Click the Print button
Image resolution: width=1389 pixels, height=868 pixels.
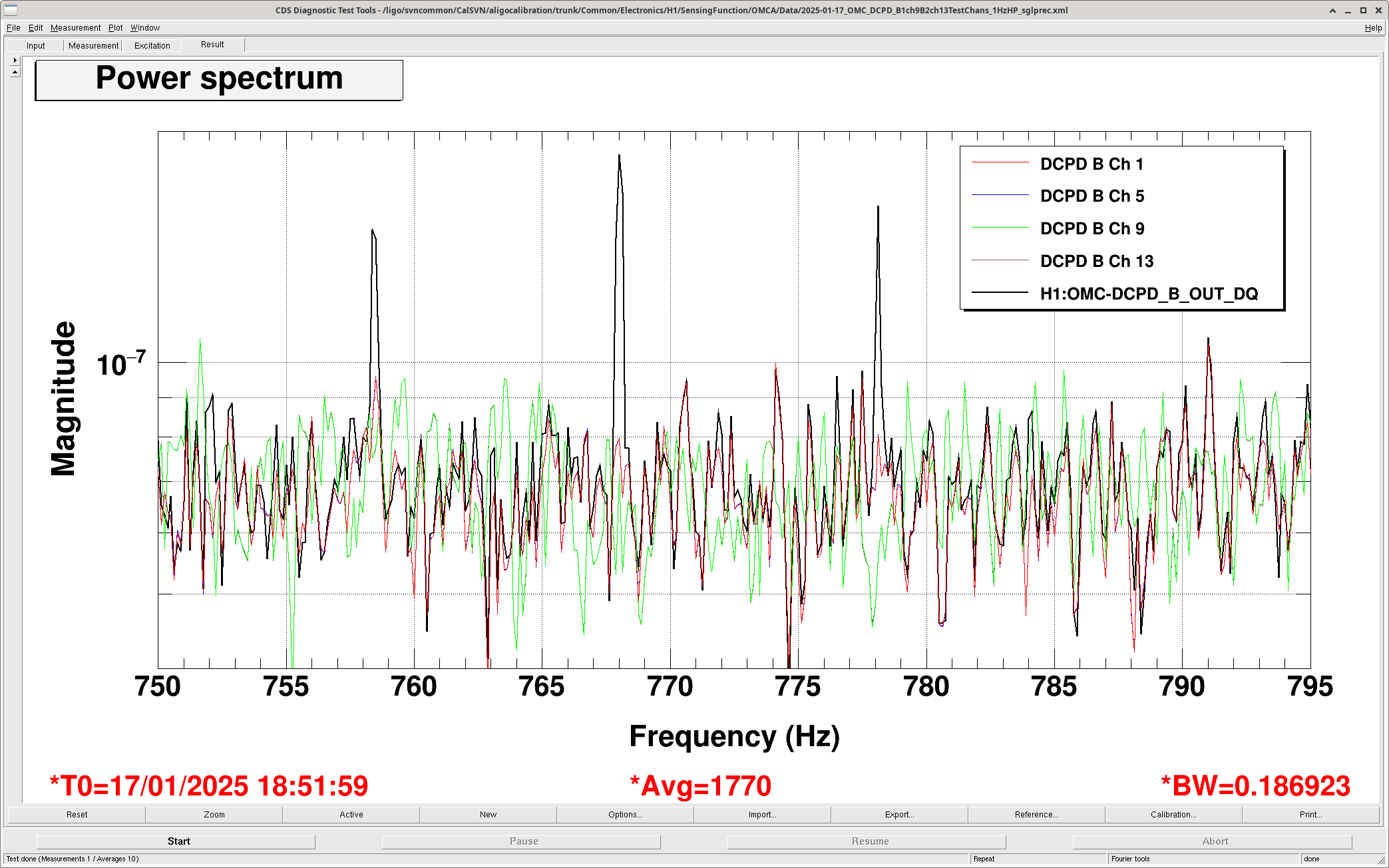[1310, 814]
